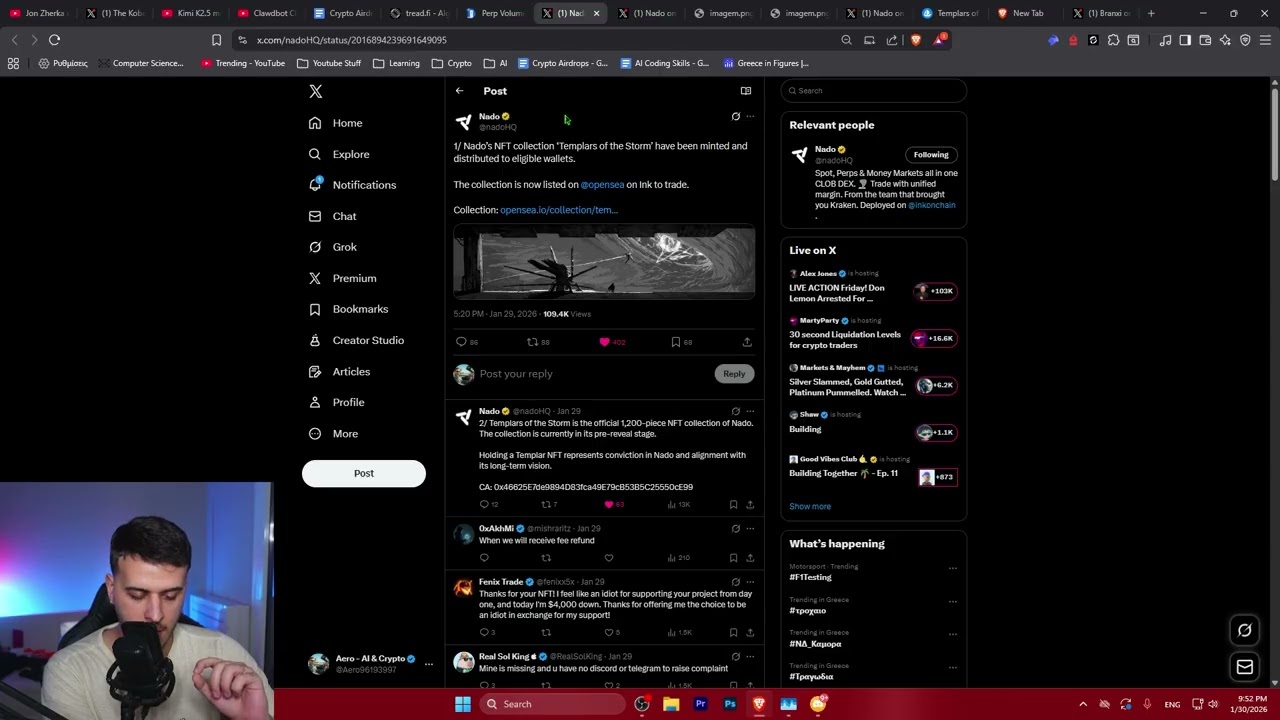This screenshot has width=1280, height=720.
Task: Open Explore from the sidebar
Action: tap(339, 154)
